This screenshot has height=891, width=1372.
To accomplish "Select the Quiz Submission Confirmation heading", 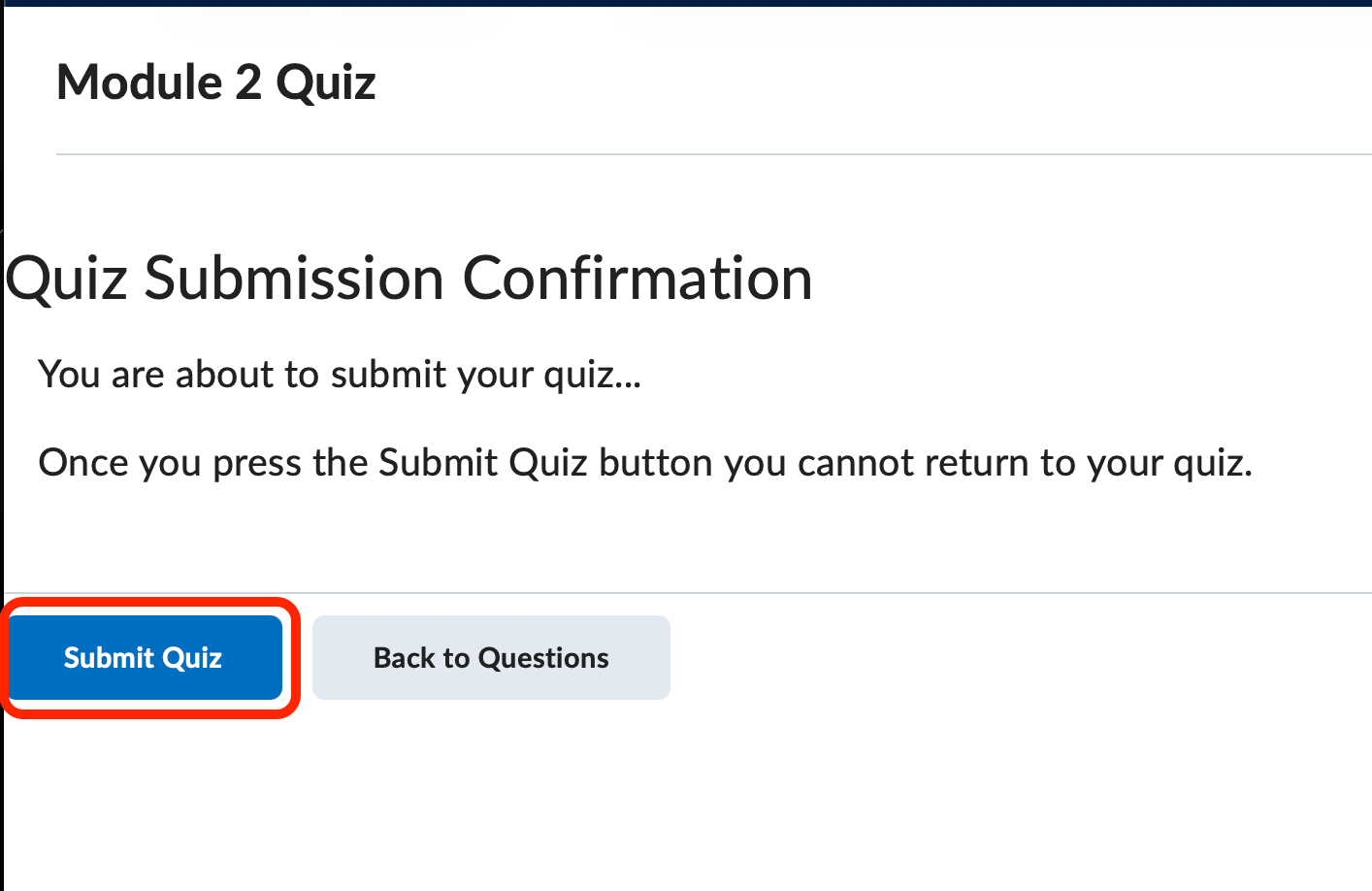I will point(406,280).
